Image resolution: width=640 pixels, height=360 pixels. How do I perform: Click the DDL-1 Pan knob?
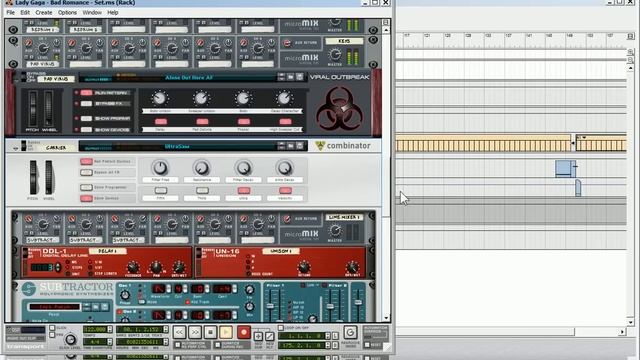point(156,267)
